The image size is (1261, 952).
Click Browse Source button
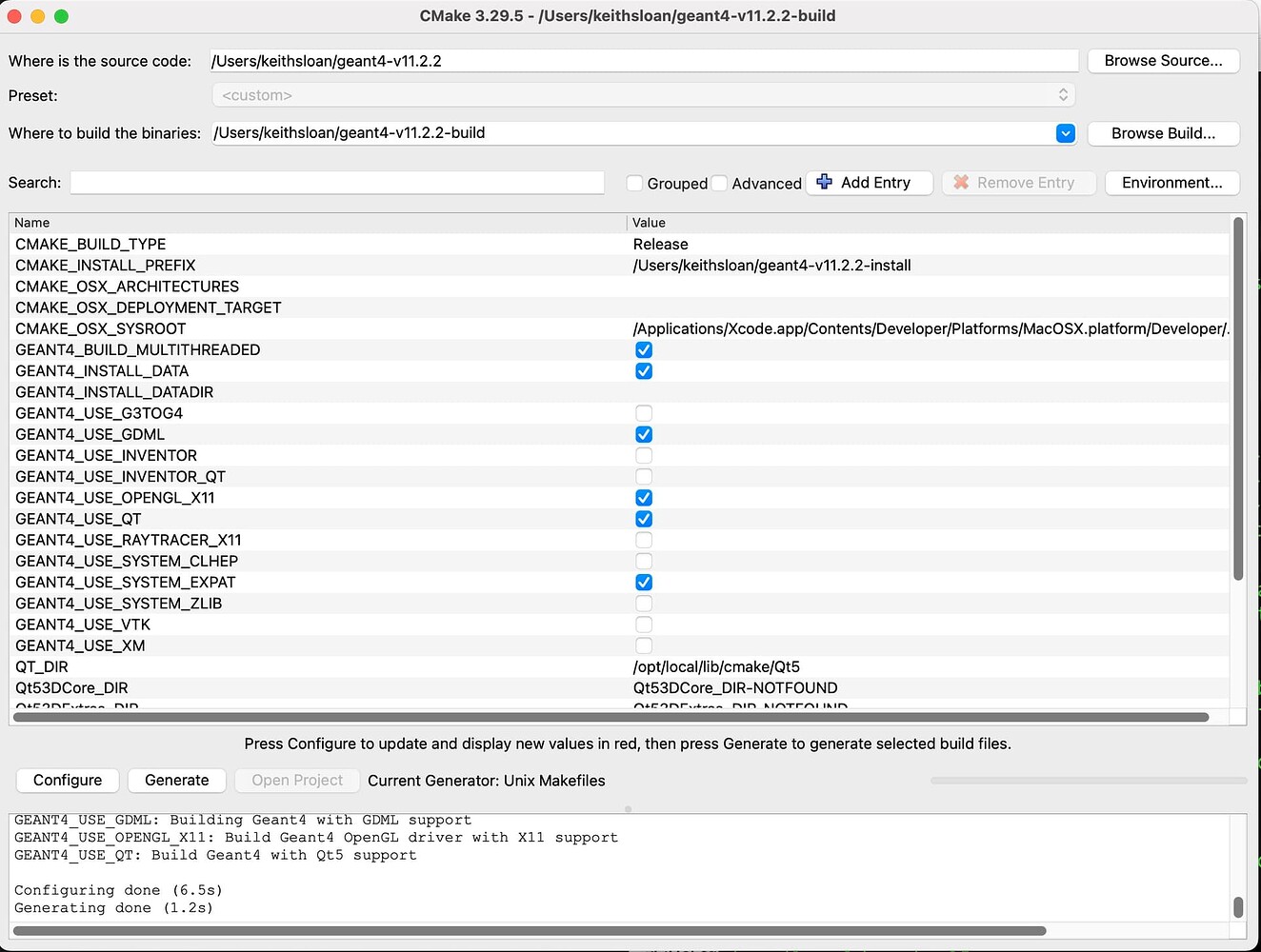pos(1163,60)
